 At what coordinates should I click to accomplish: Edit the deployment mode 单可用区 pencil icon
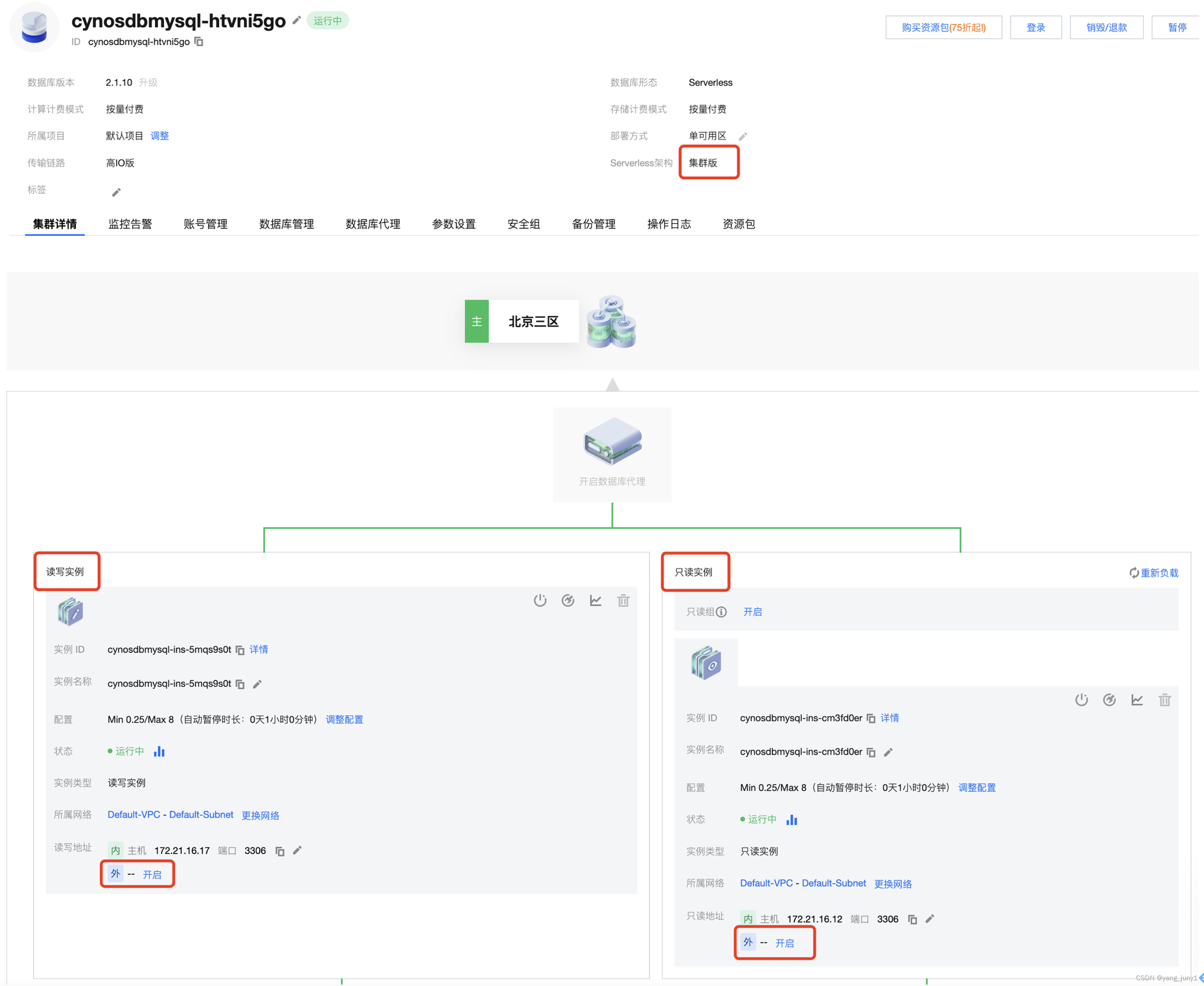[743, 136]
